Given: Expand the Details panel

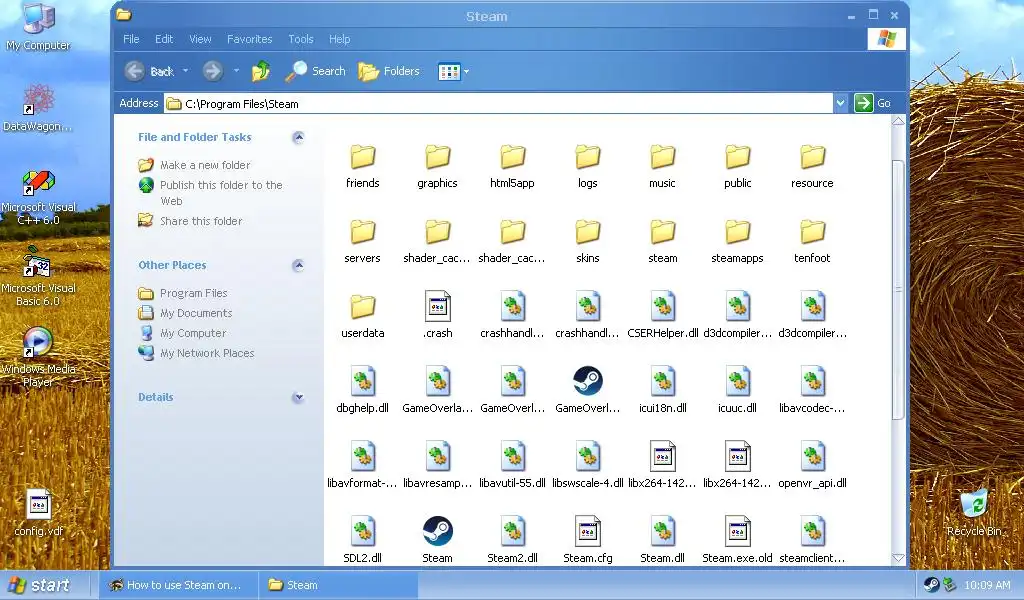Looking at the screenshot, I should 298,397.
